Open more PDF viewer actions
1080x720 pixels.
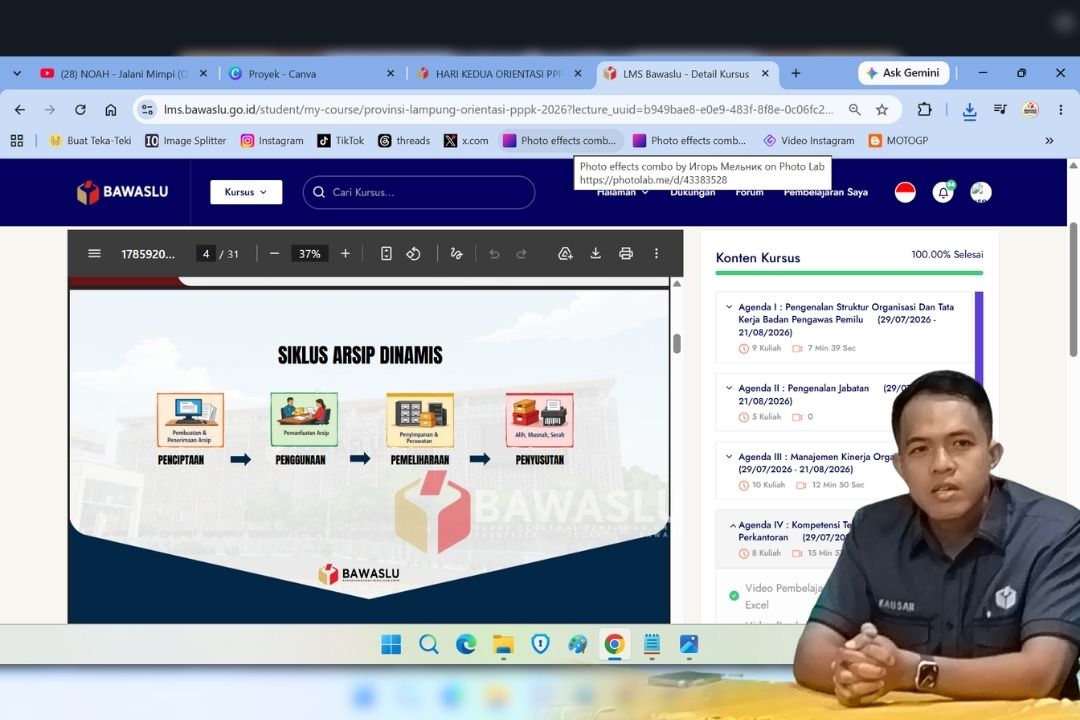[656, 254]
